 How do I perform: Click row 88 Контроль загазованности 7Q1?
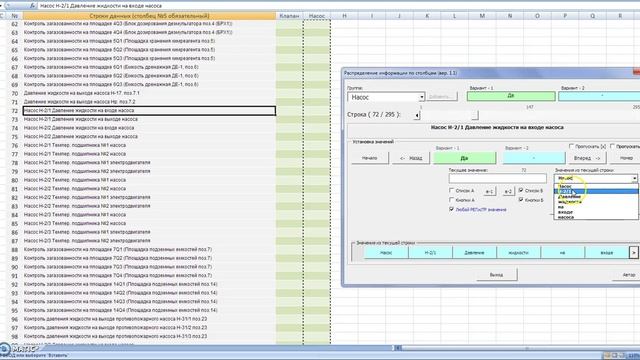coord(149,249)
